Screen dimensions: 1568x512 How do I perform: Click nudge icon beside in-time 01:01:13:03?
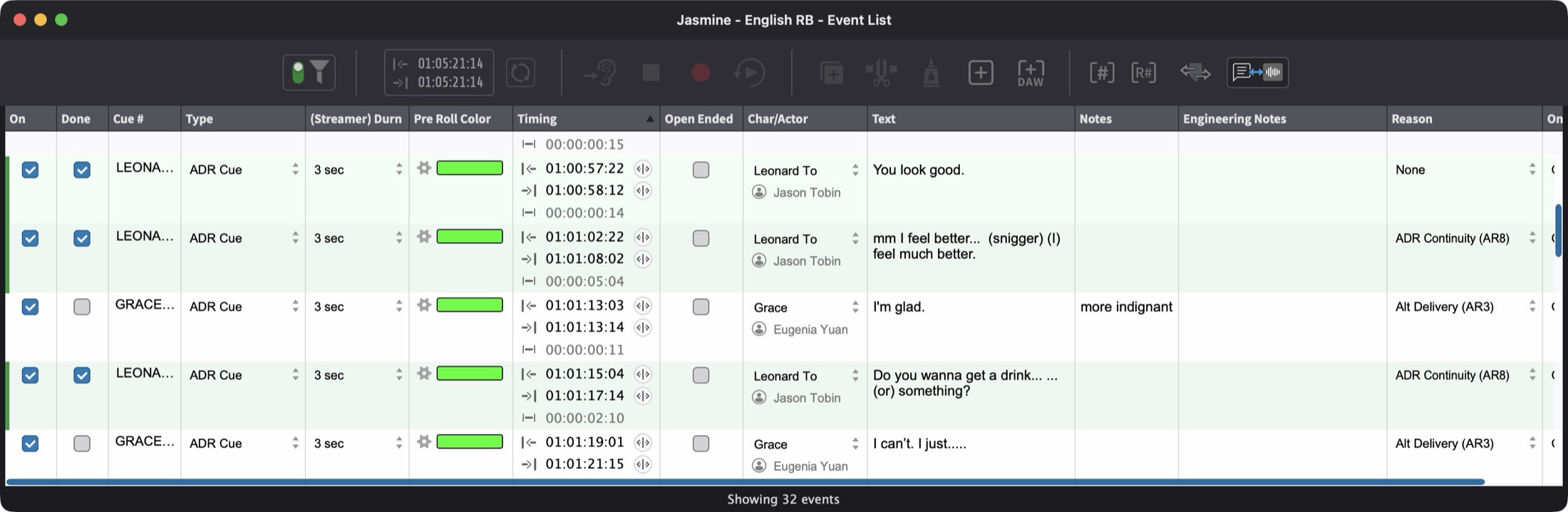point(643,305)
